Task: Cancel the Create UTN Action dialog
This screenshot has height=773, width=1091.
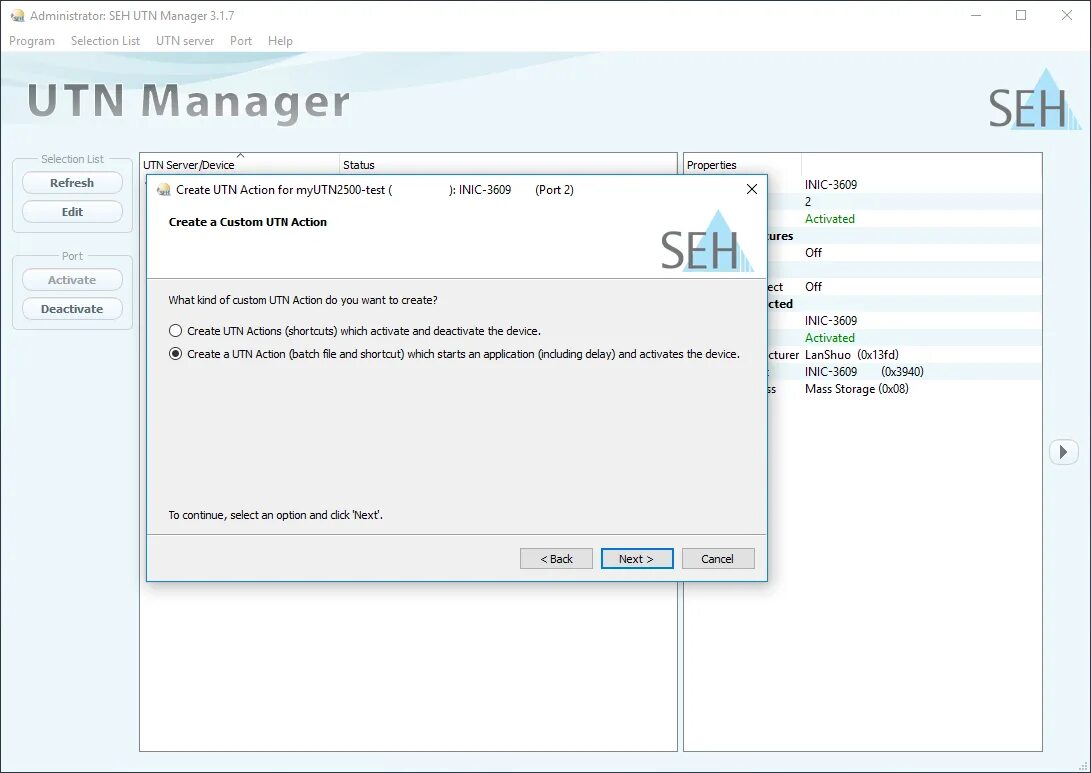Action: pos(717,559)
